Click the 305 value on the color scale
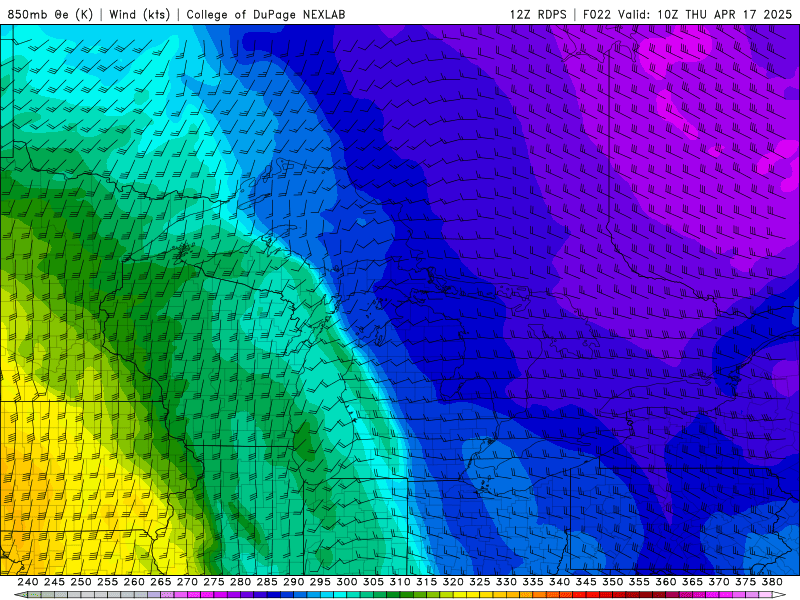The height and width of the screenshot is (600, 800). pos(373,582)
